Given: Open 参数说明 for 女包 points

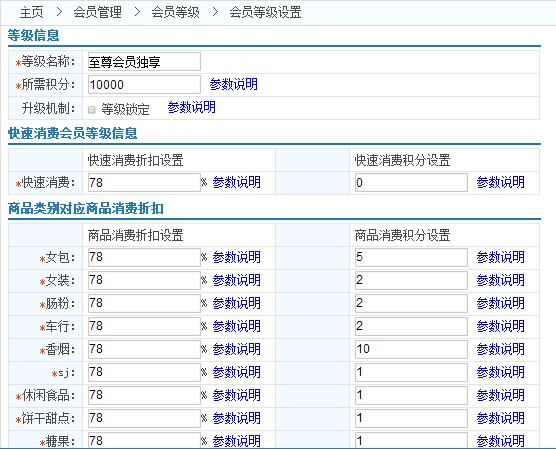Looking at the screenshot, I should point(501,257).
